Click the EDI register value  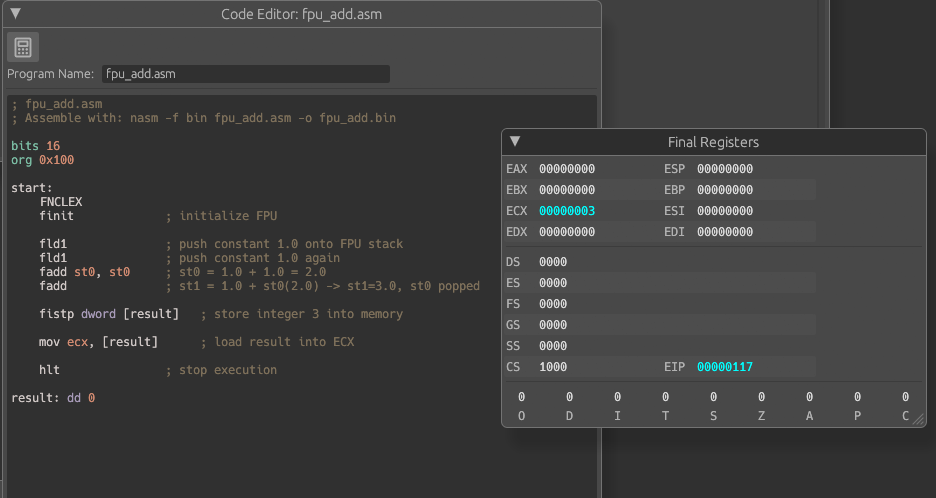(x=725, y=232)
